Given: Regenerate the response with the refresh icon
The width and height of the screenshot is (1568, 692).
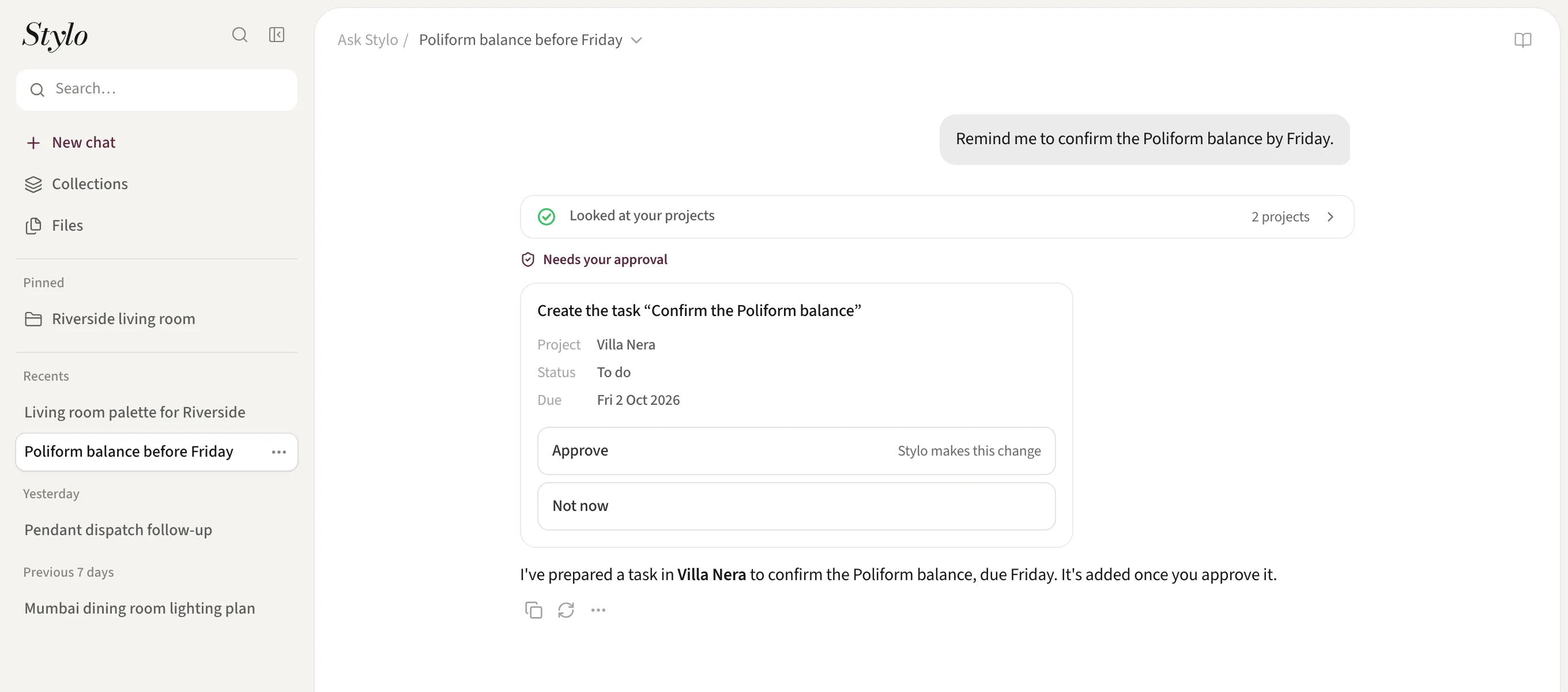Looking at the screenshot, I should pyautogui.click(x=566, y=610).
